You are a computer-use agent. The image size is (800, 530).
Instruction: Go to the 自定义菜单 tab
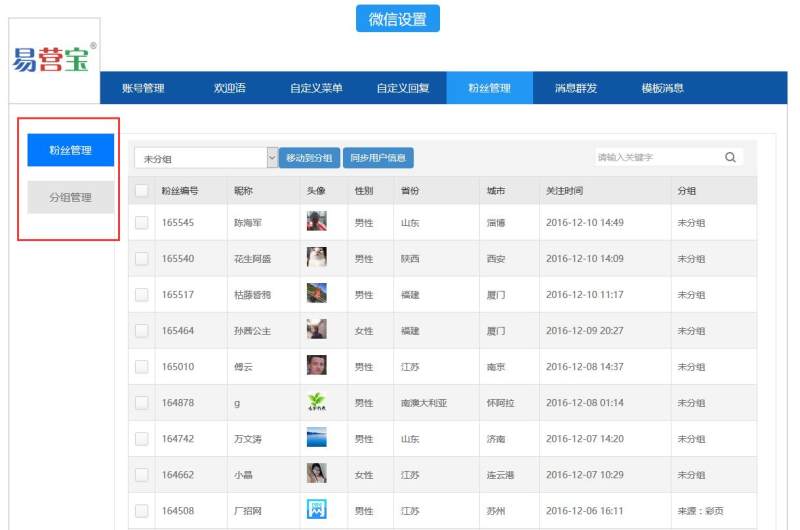tap(316, 88)
